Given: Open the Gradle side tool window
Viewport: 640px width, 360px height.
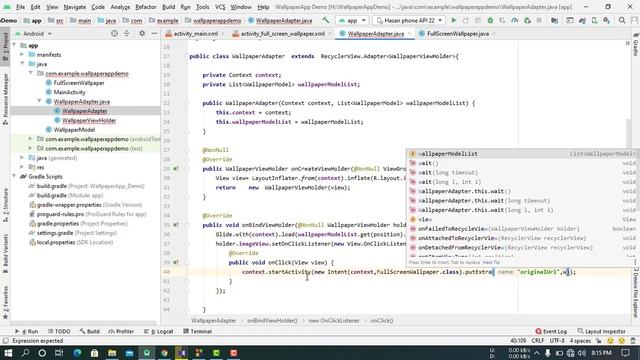Looking at the screenshot, I should pos(636,45).
